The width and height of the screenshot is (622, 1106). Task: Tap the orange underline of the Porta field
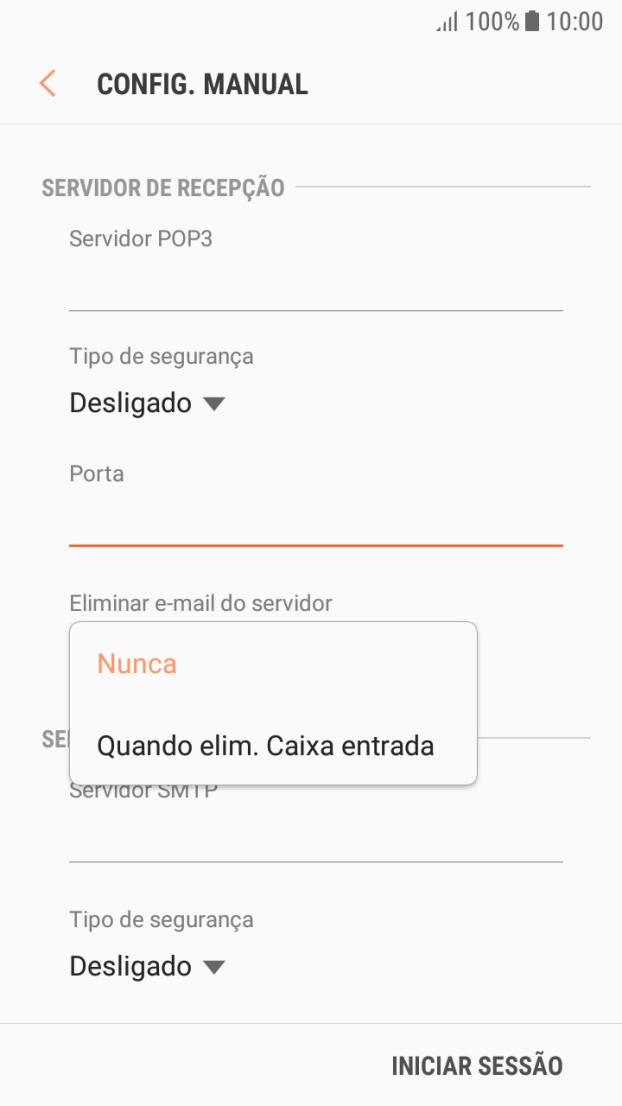pos(316,544)
